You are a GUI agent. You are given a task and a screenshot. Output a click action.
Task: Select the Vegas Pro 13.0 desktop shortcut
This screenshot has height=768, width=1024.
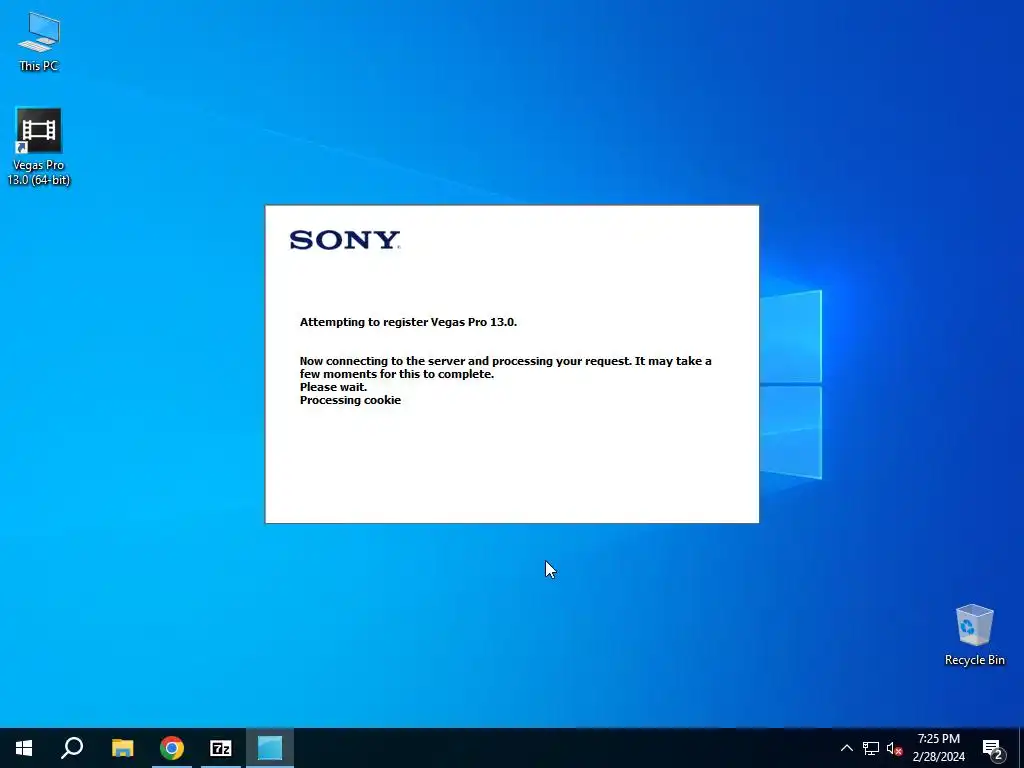click(x=39, y=147)
